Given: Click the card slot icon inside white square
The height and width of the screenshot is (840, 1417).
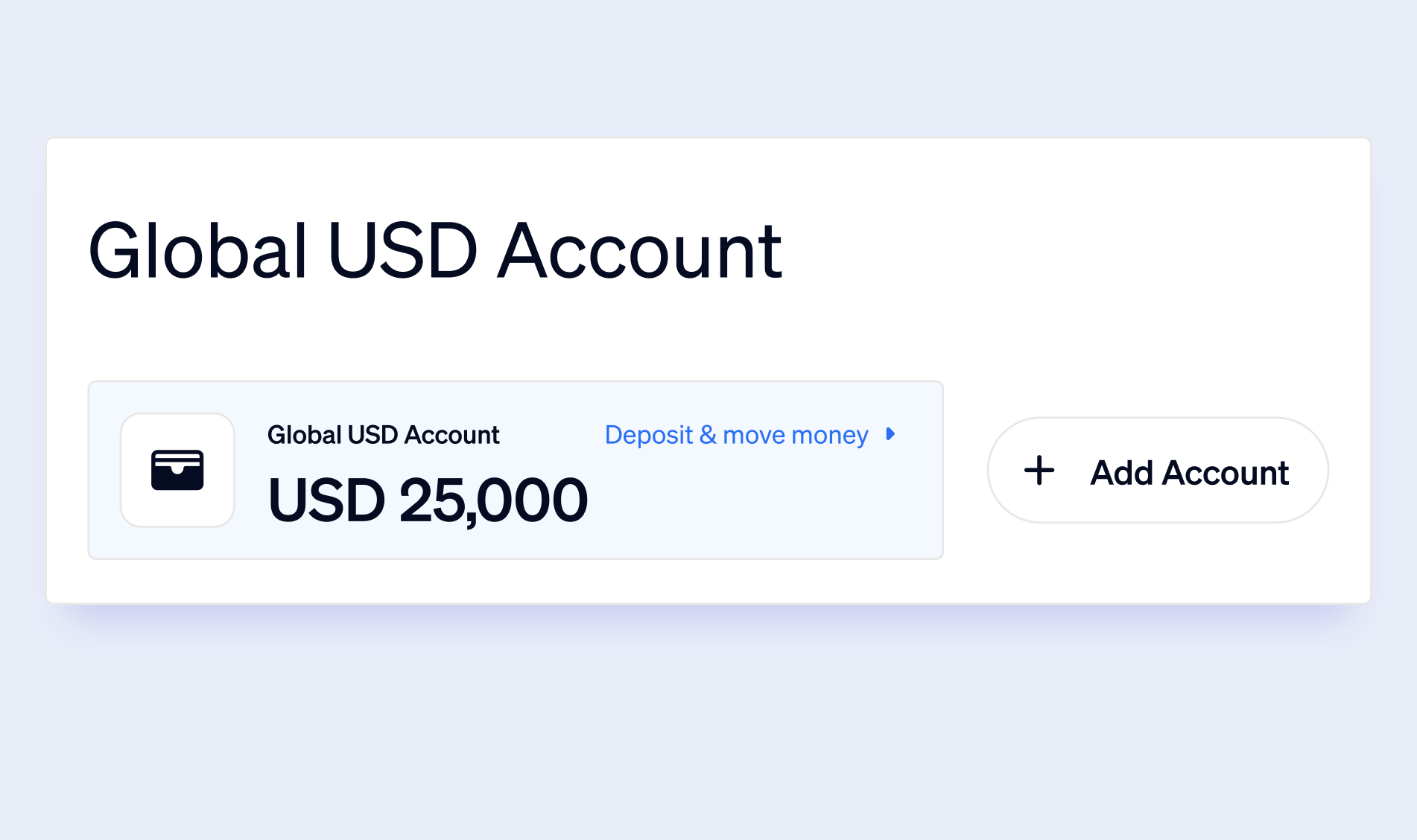Looking at the screenshot, I should click(x=177, y=469).
